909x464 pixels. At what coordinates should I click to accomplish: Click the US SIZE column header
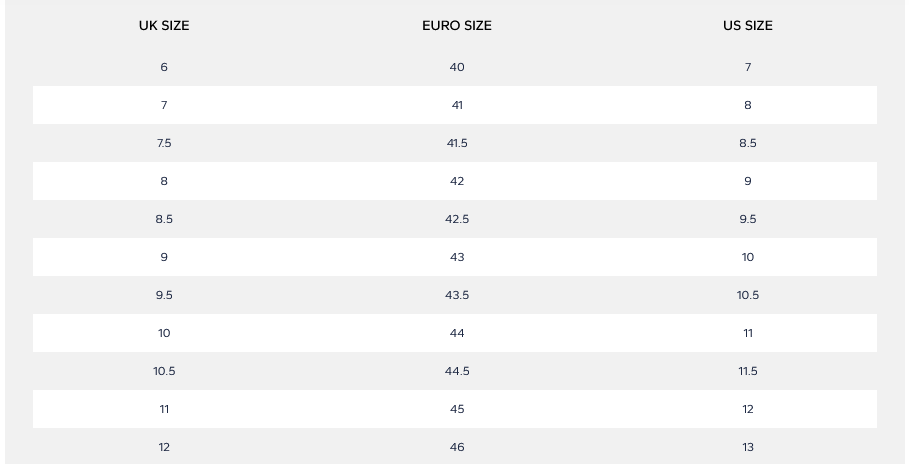(x=748, y=26)
